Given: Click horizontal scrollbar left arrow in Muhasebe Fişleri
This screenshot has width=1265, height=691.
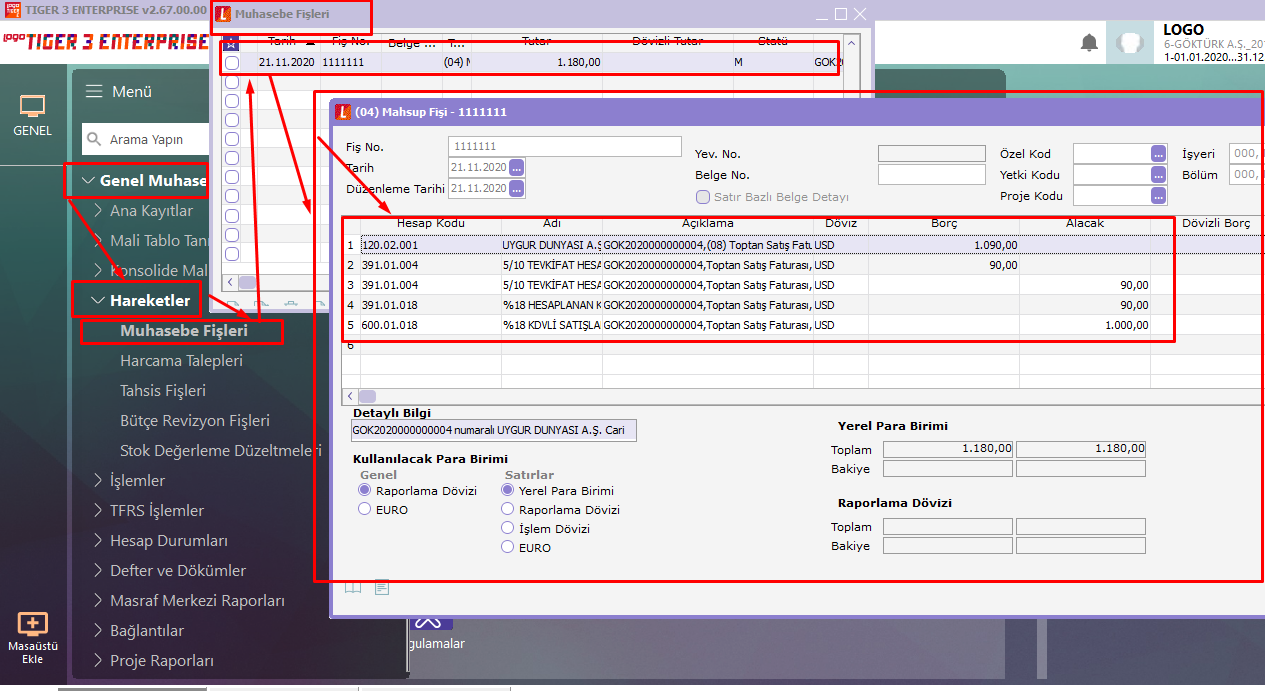Looking at the screenshot, I should coord(231,283).
